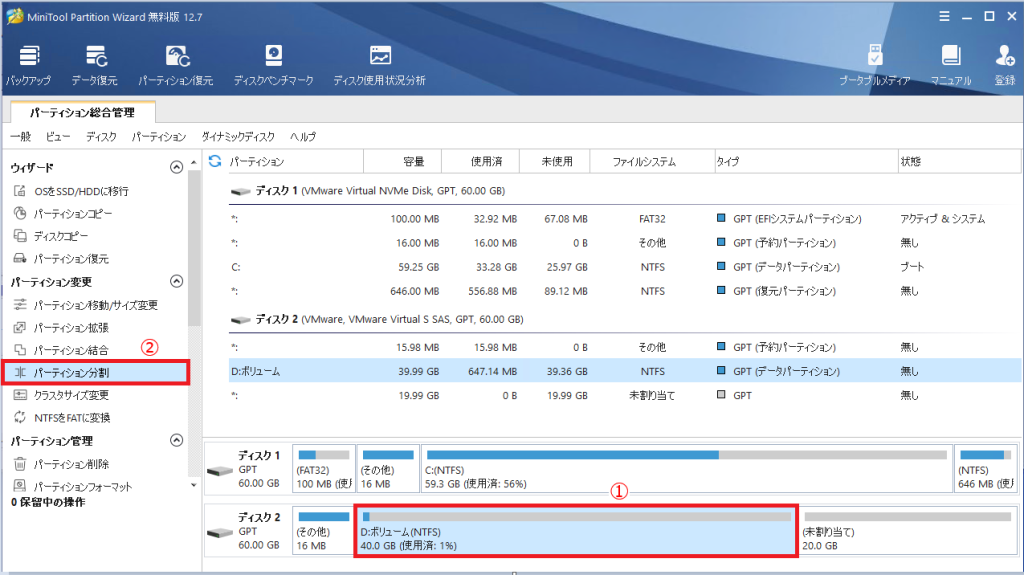The image size is (1024, 575).
Task: Sort by 状態 column header
Action: click(960, 161)
